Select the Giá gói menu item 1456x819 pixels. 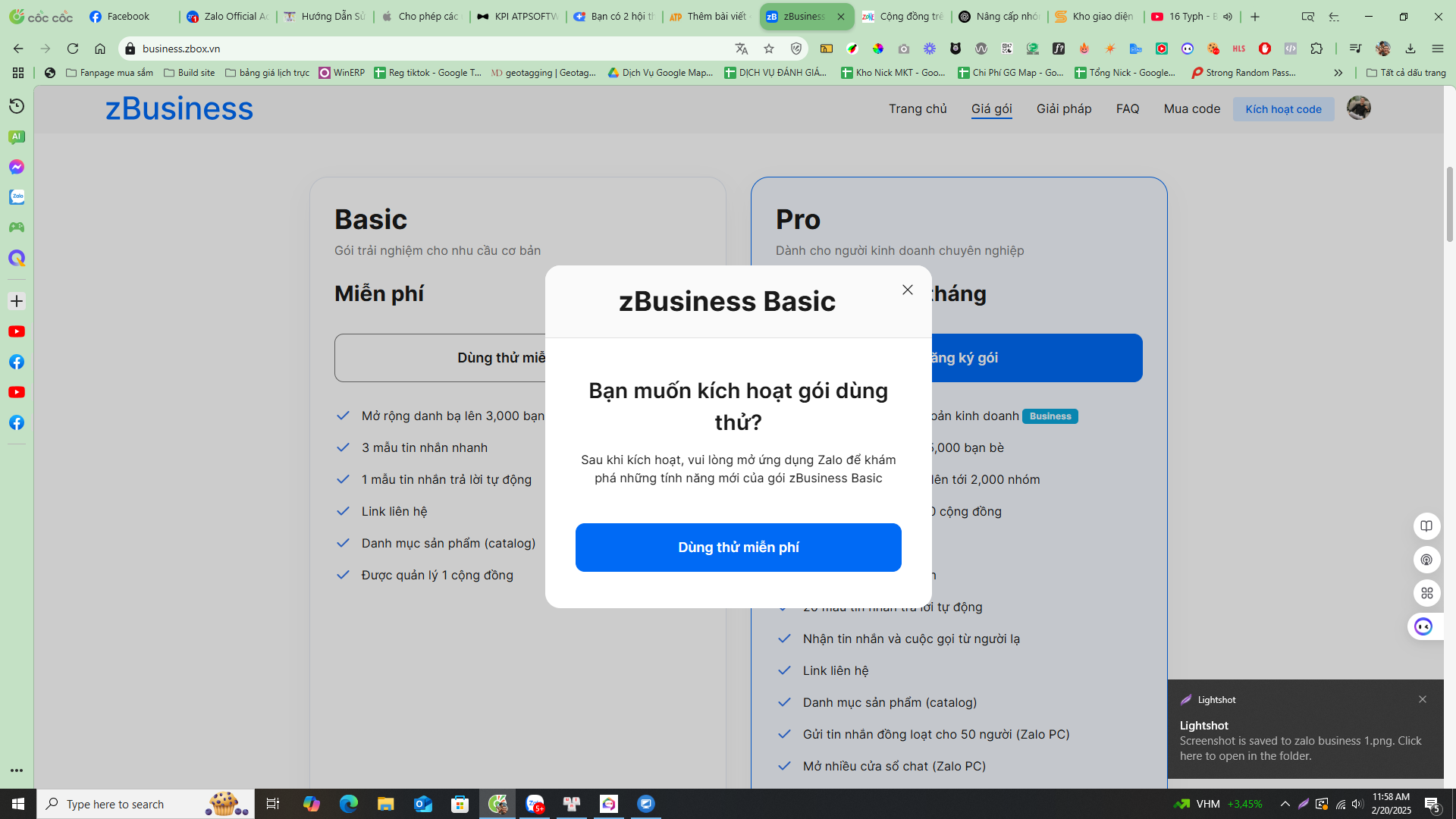tap(991, 109)
